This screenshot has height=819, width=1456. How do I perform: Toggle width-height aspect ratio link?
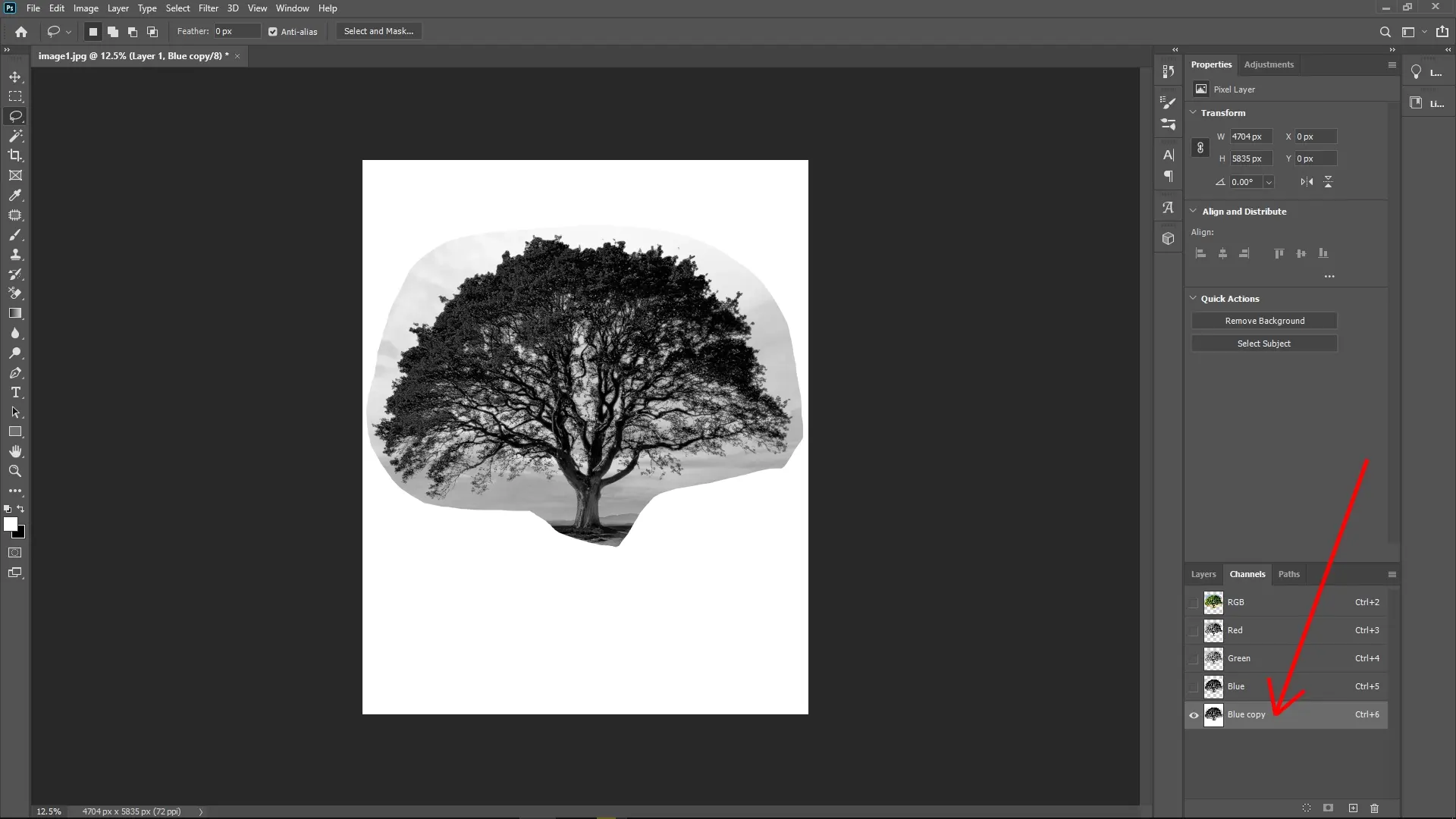tap(1200, 147)
